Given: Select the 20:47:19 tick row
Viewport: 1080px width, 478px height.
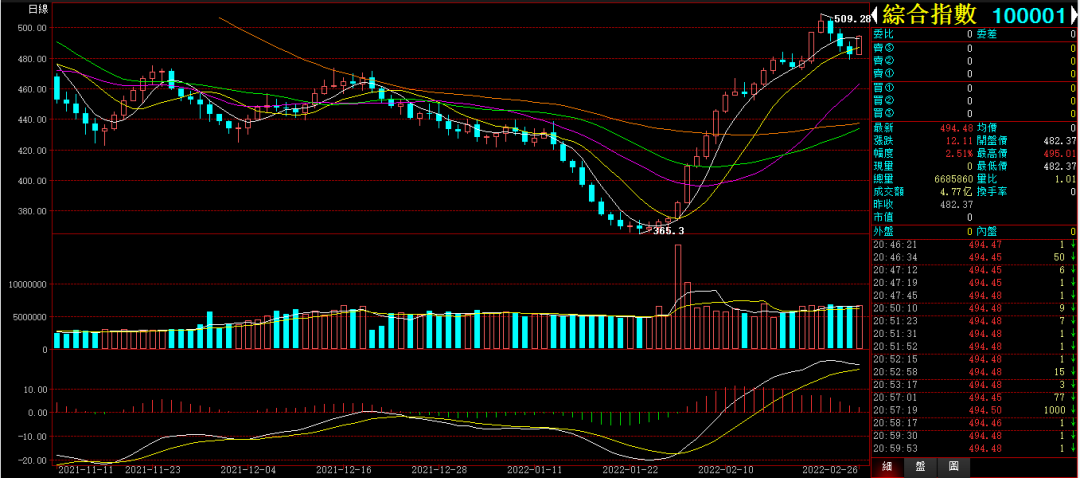Looking at the screenshot, I should click(x=974, y=282).
